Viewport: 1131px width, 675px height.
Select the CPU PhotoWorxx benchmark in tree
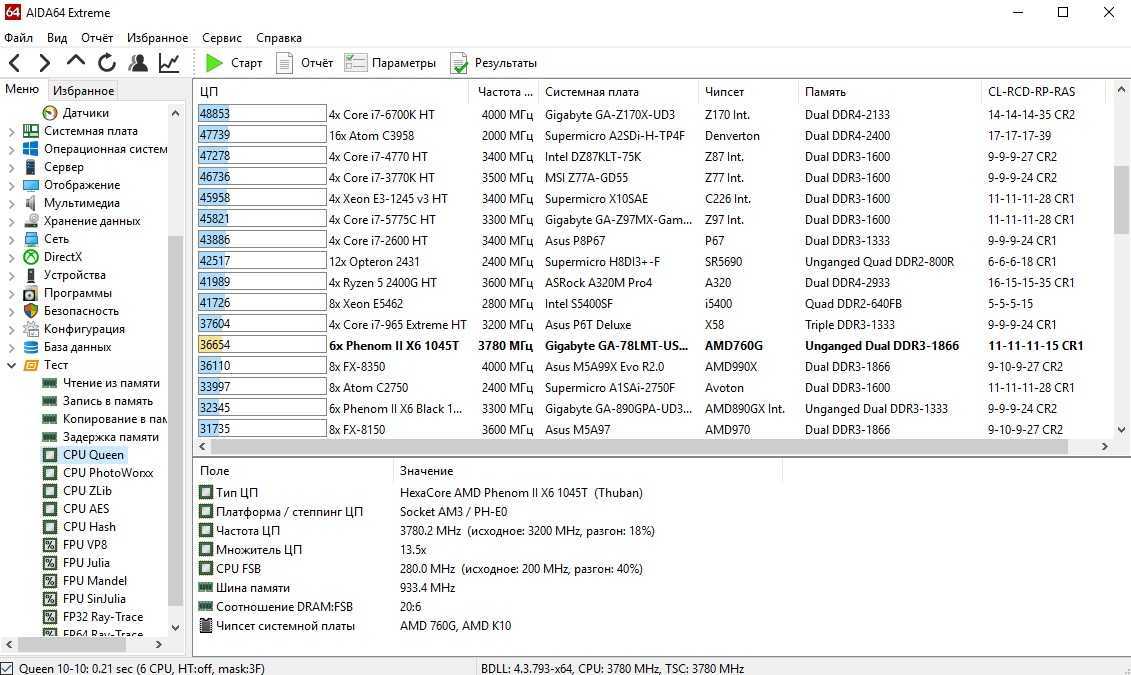pyautogui.click(x=108, y=473)
